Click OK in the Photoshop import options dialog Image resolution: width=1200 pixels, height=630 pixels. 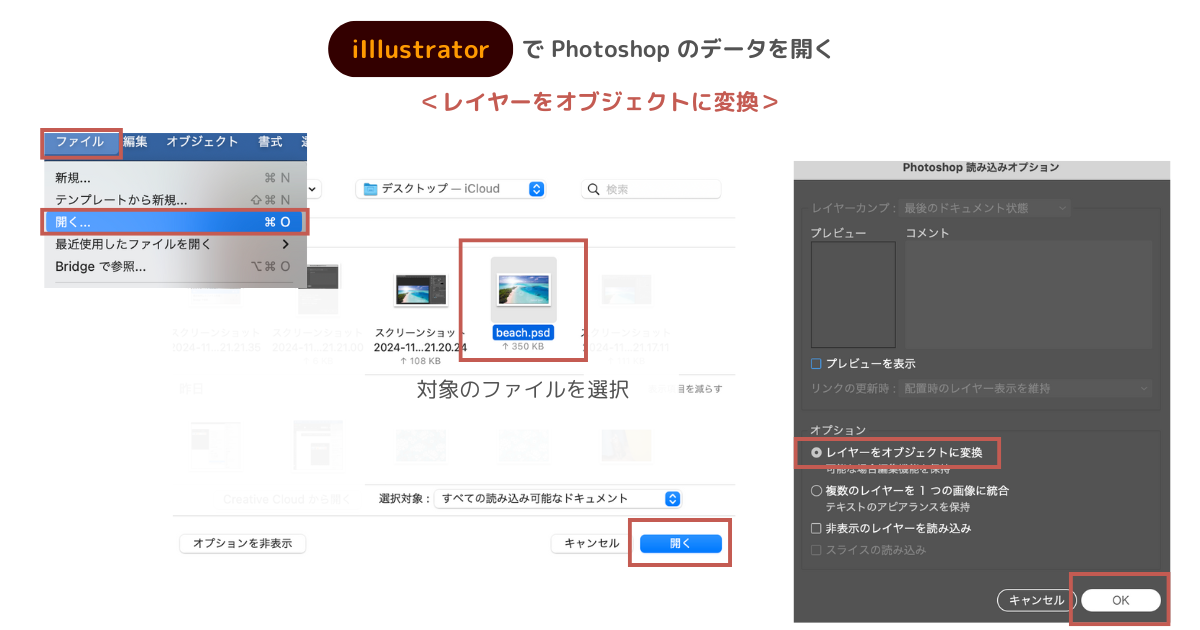tap(1120, 600)
